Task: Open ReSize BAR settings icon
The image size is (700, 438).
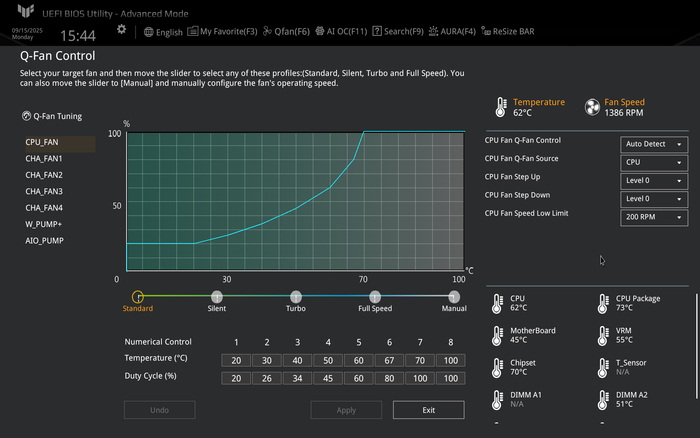Action: coord(485,32)
